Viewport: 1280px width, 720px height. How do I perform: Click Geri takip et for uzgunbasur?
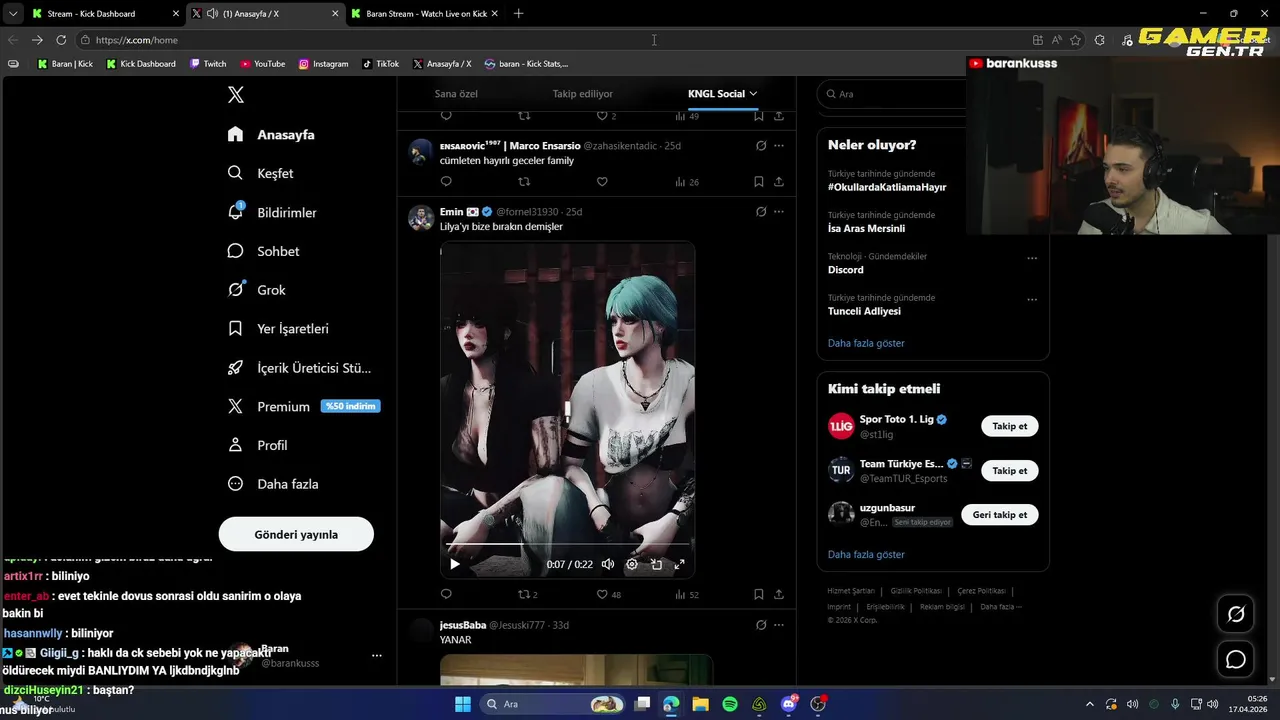[x=1000, y=515]
